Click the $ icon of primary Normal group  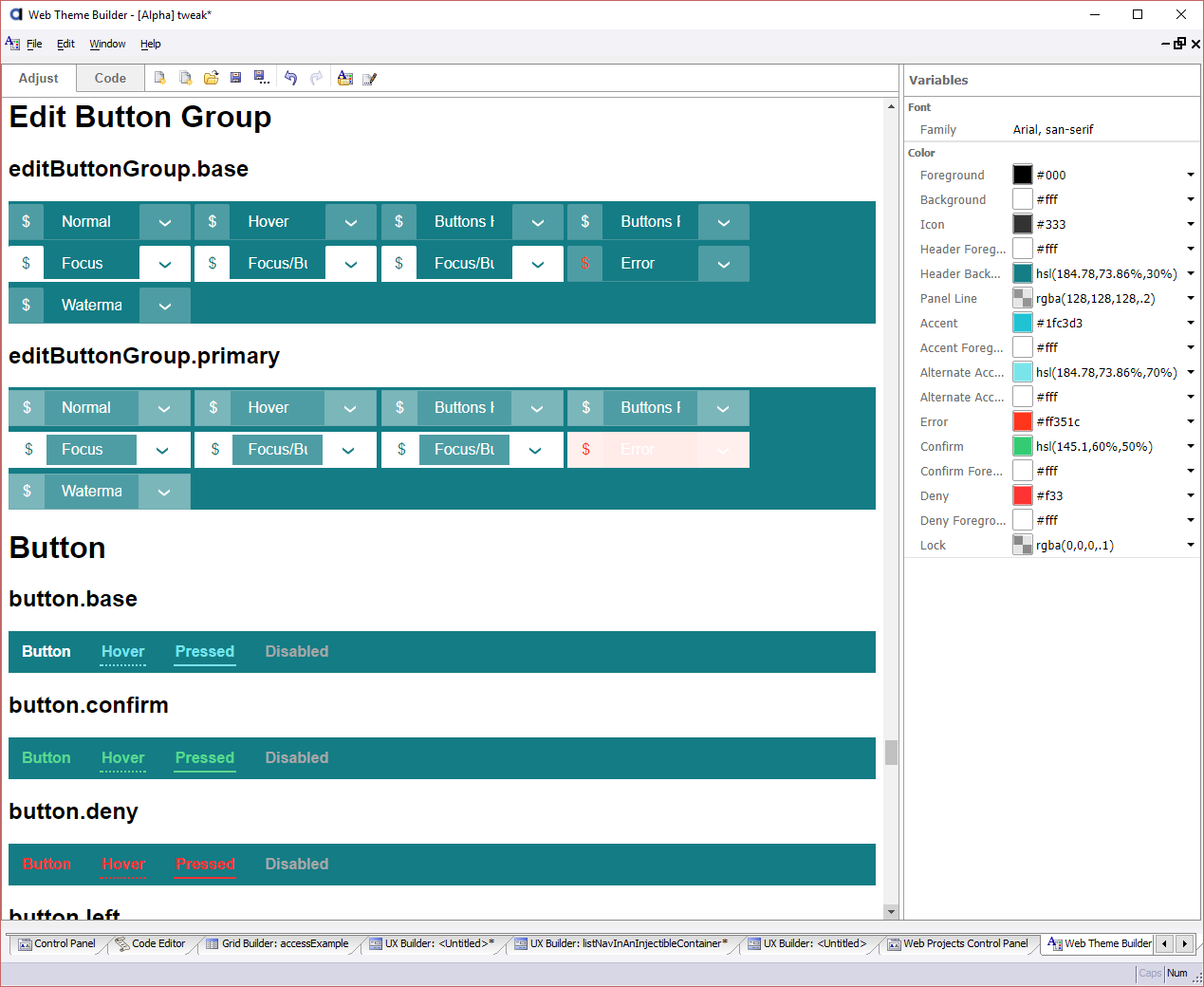click(27, 407)
